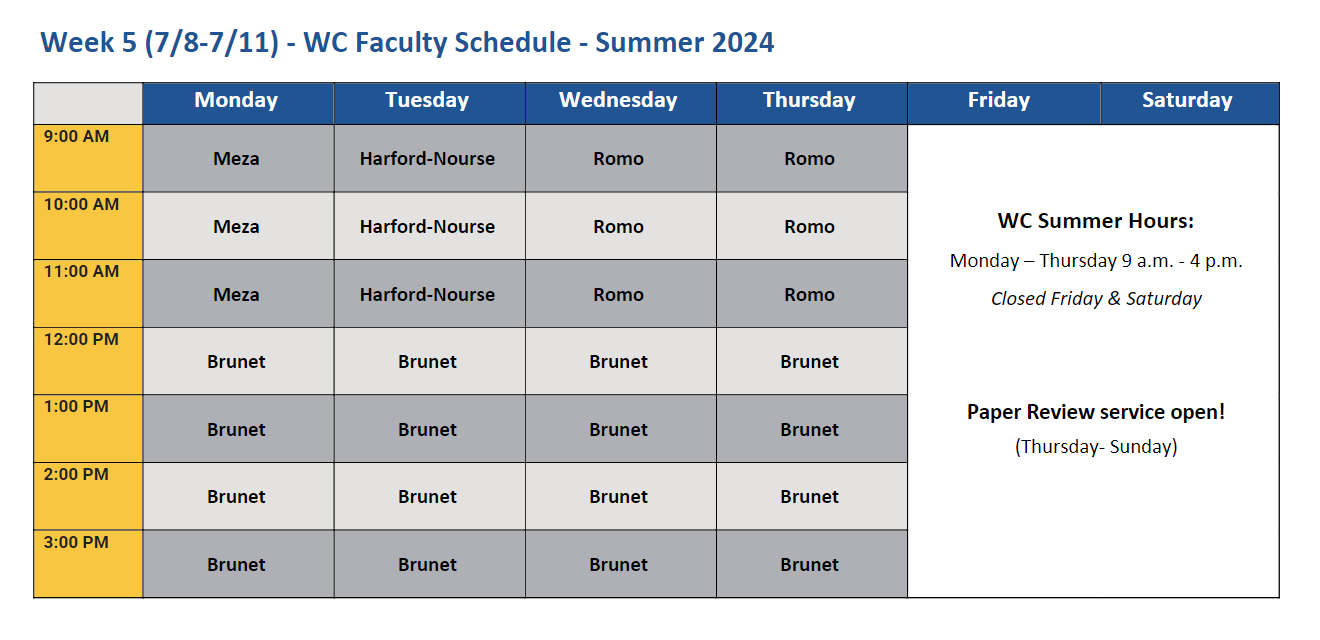Viewport: 1320px width, 640px height.
Task: Select the "Closed Friday & Saturday" note
Action: [1096, 299]
